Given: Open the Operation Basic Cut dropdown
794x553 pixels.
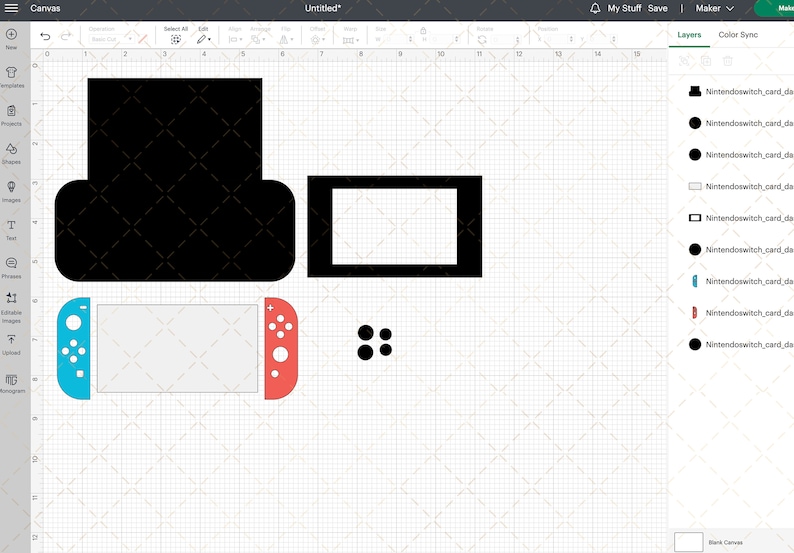Looking at the screenshot, I should tap(111, 39).
